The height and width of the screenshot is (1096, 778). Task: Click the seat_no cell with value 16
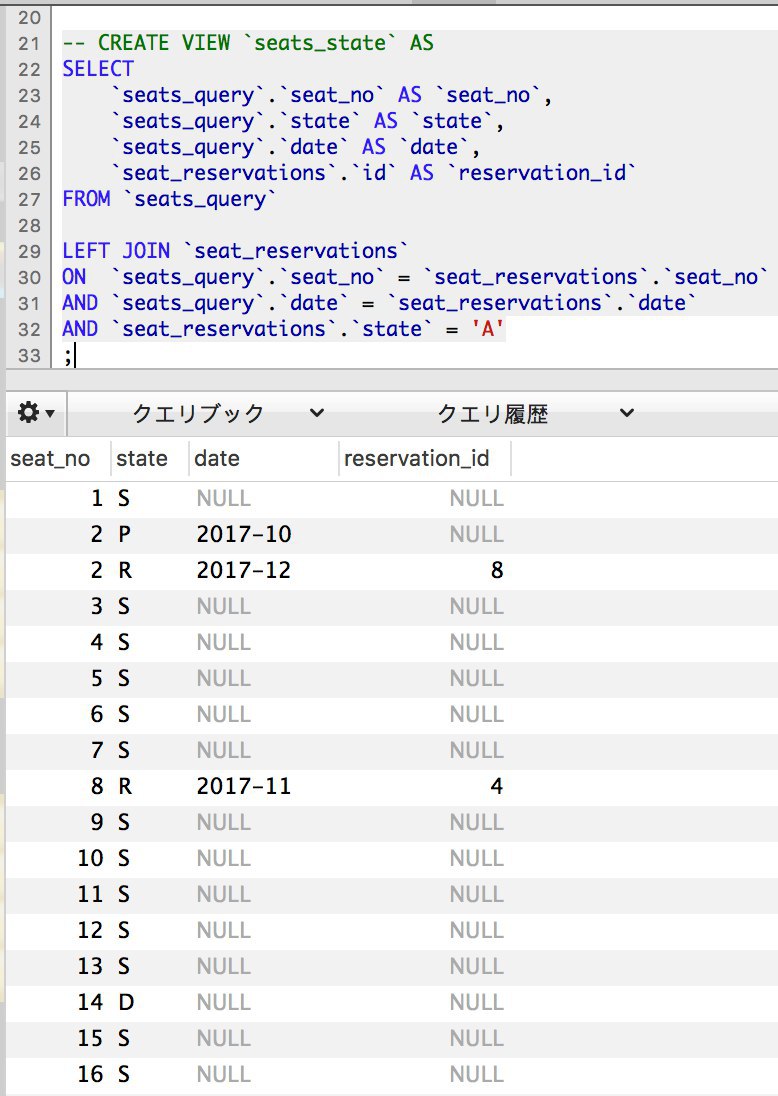pyautogui.click(x=90, y=1075)
